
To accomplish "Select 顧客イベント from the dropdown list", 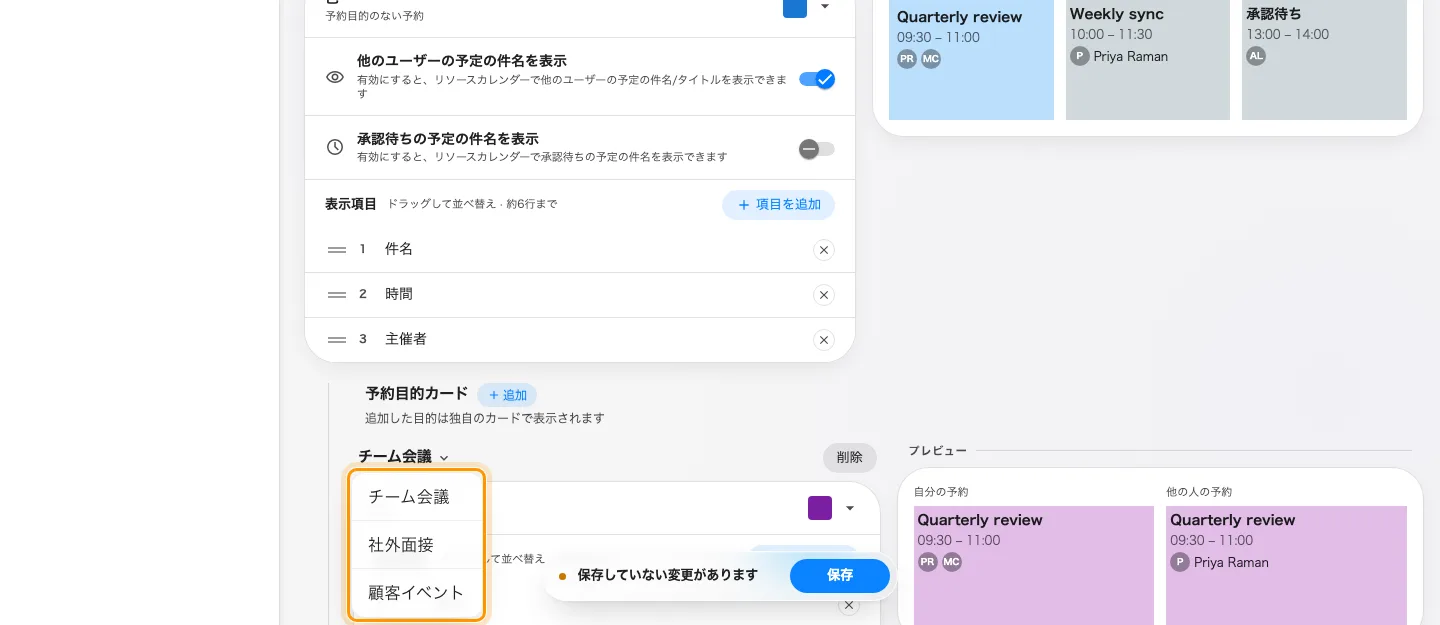I will pos(418,592).
